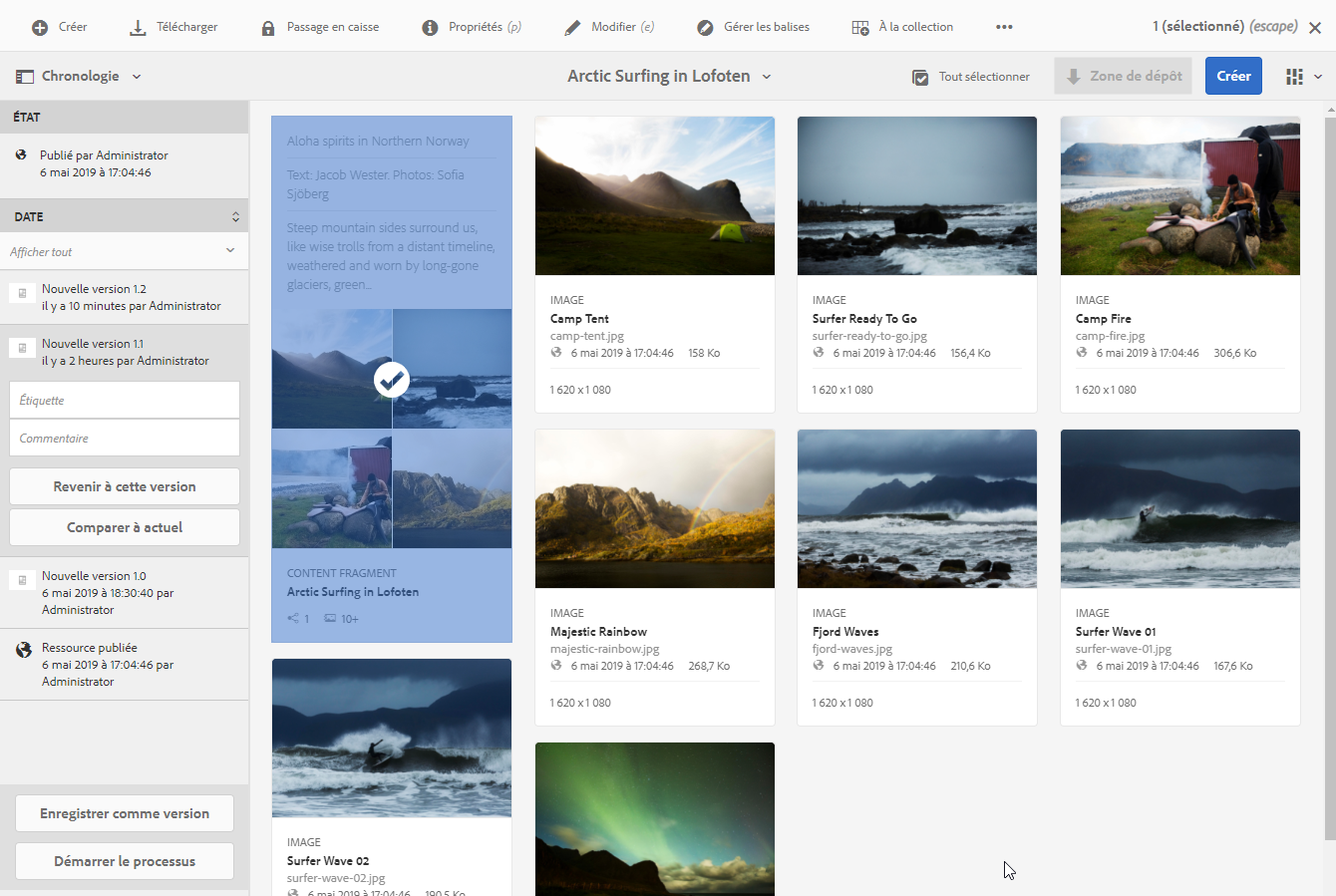The height and width of the screenshot is (896, 1336).
Task: Click the Créer plus icon in toolbar
Action: (x=40, y=28)
